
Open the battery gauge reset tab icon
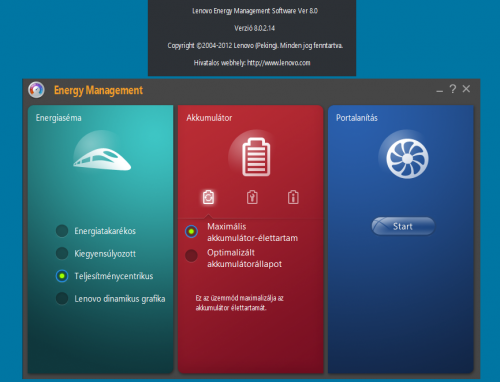tap(252, 197)
